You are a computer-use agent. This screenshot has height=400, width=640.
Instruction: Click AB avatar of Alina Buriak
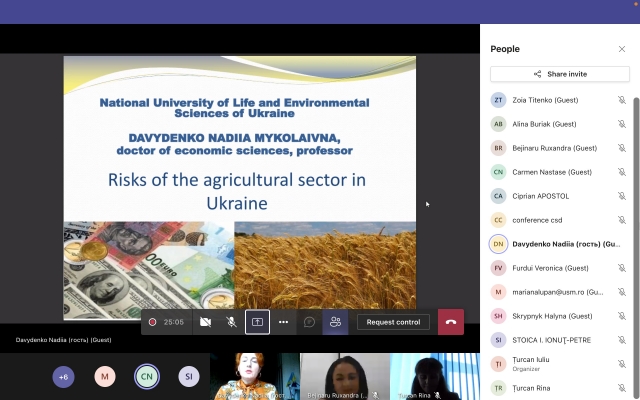[x=498, y=124]
